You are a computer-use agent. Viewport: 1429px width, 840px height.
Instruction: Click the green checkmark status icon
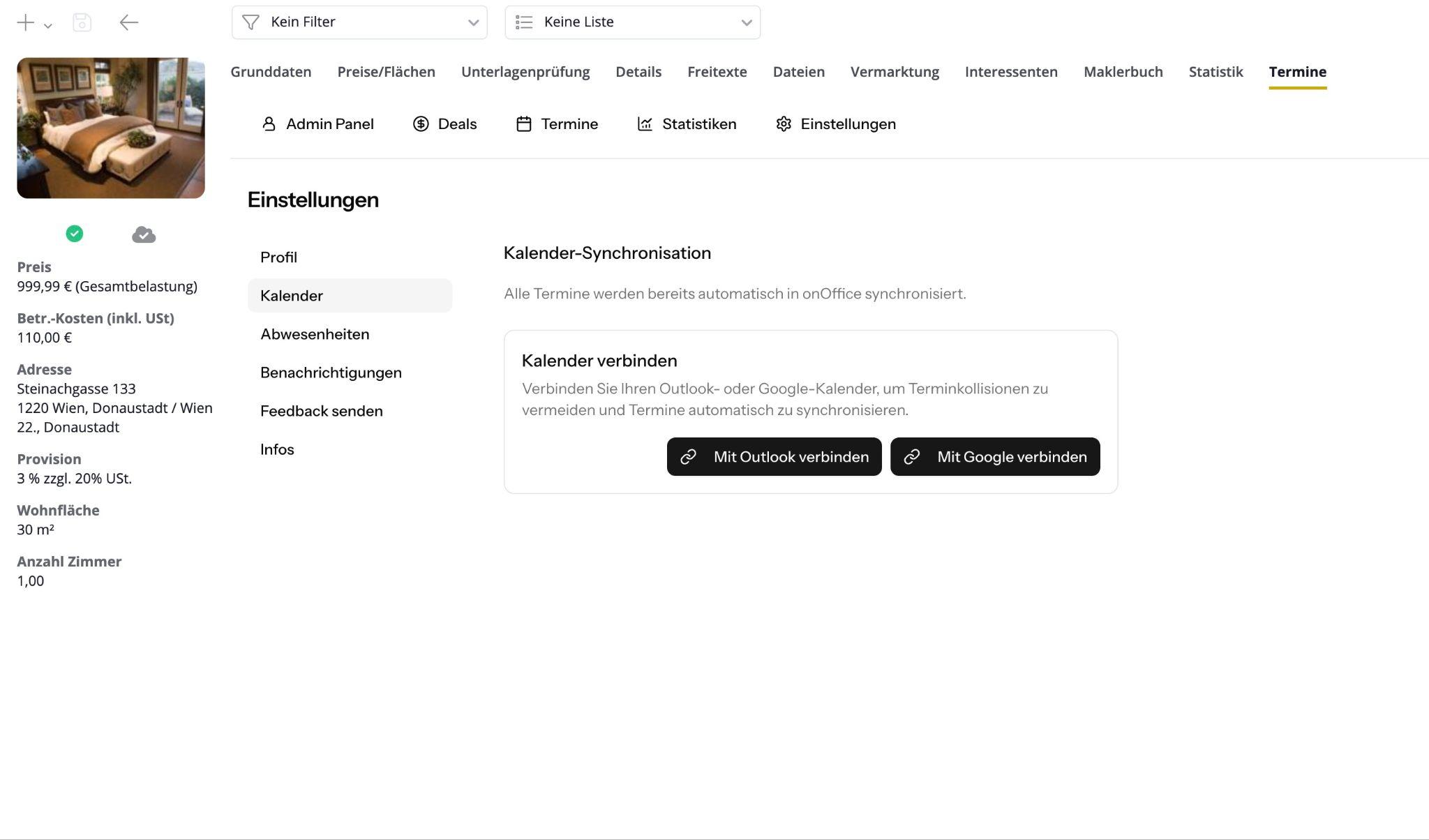pos(75,234)
